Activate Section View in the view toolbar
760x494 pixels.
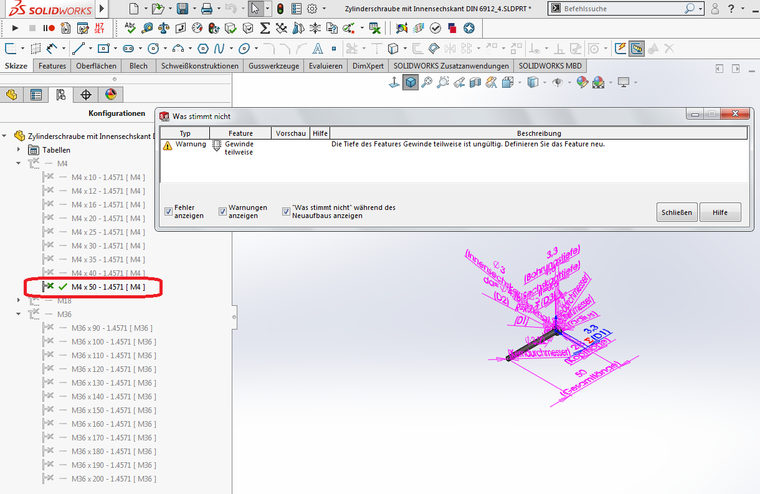(475, 82)
